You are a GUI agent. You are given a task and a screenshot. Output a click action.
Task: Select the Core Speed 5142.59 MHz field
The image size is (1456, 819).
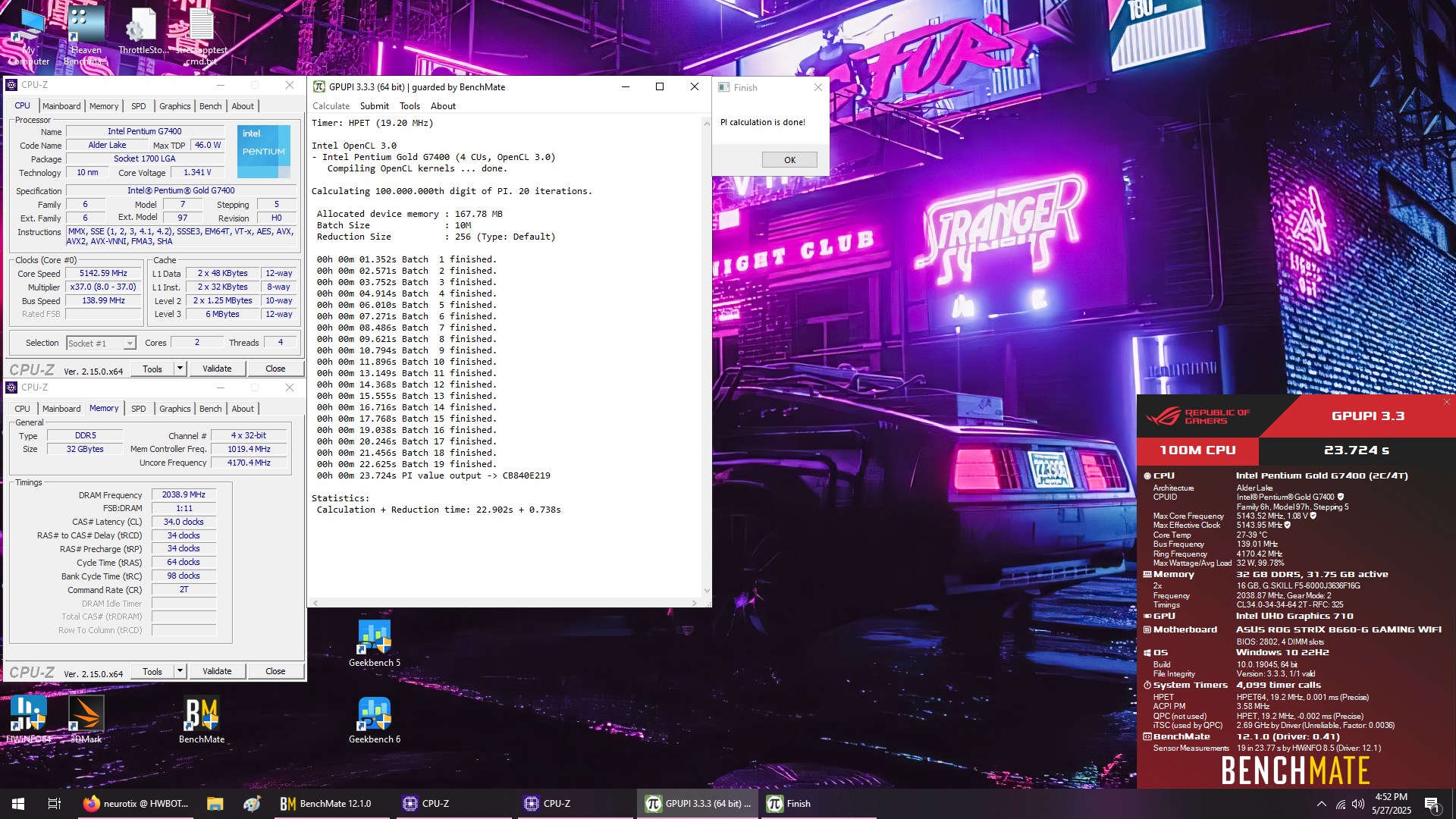pos(104,274)
